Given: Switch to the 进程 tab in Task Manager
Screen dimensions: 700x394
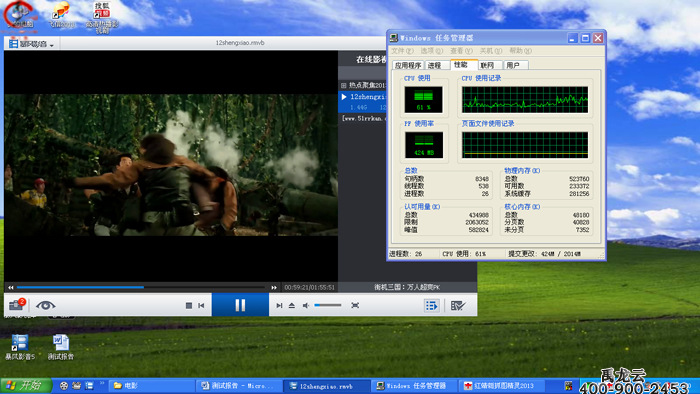Looking at the screenshot, I should [x=436, y=66].
